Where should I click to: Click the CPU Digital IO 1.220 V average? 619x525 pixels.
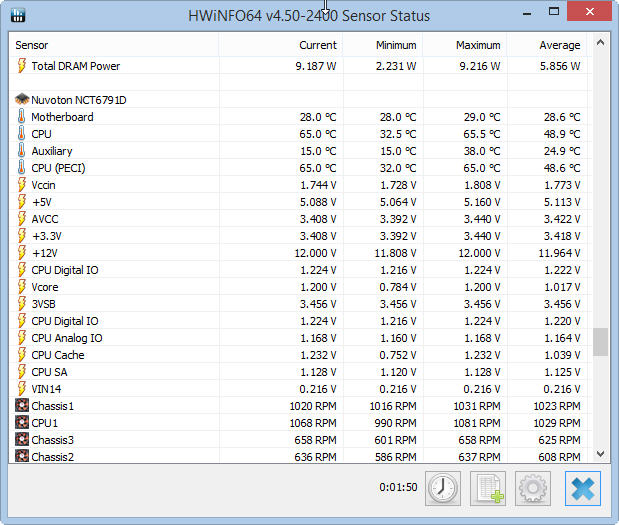coord(562,321)
